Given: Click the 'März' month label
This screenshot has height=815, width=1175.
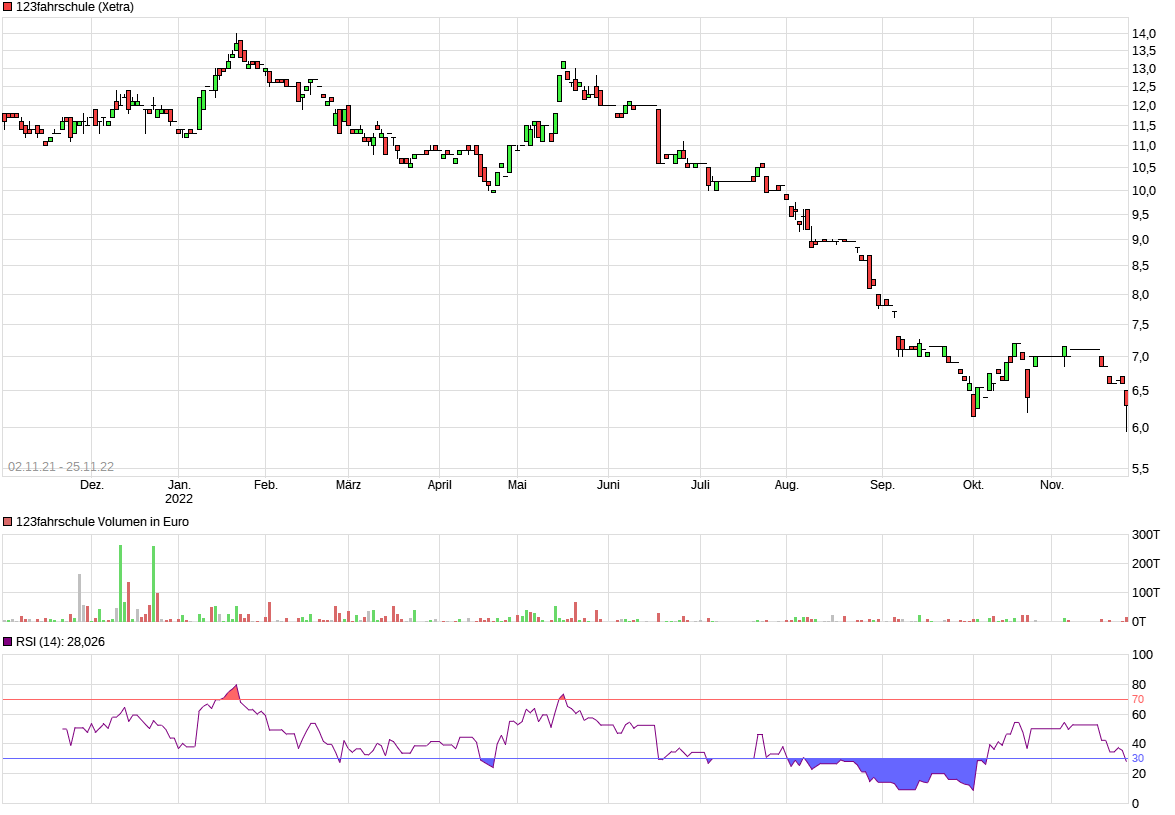Looking at the screenshot, I should 348,485.
